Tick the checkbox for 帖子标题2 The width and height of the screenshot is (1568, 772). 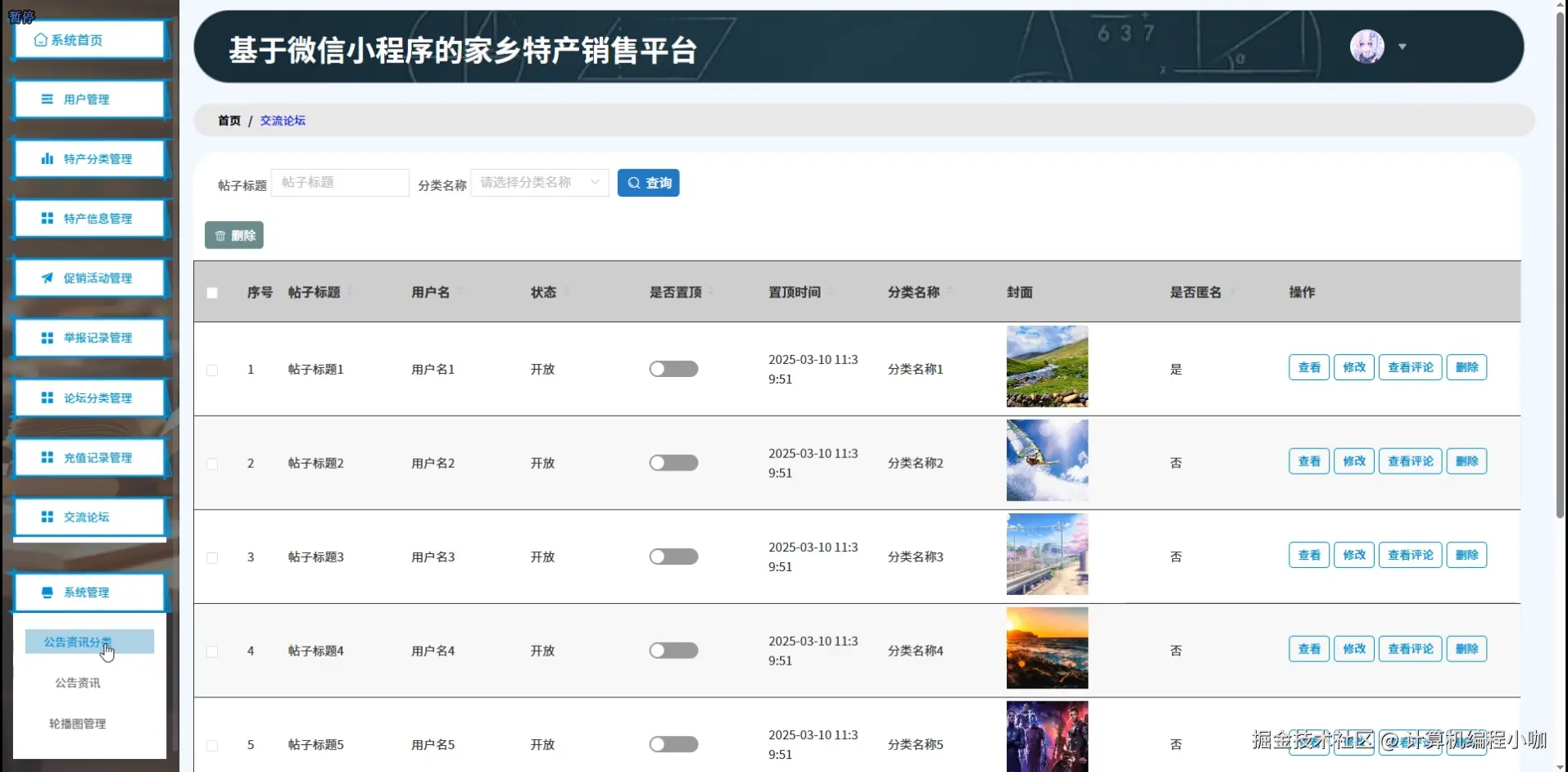(x=211, y=463)
